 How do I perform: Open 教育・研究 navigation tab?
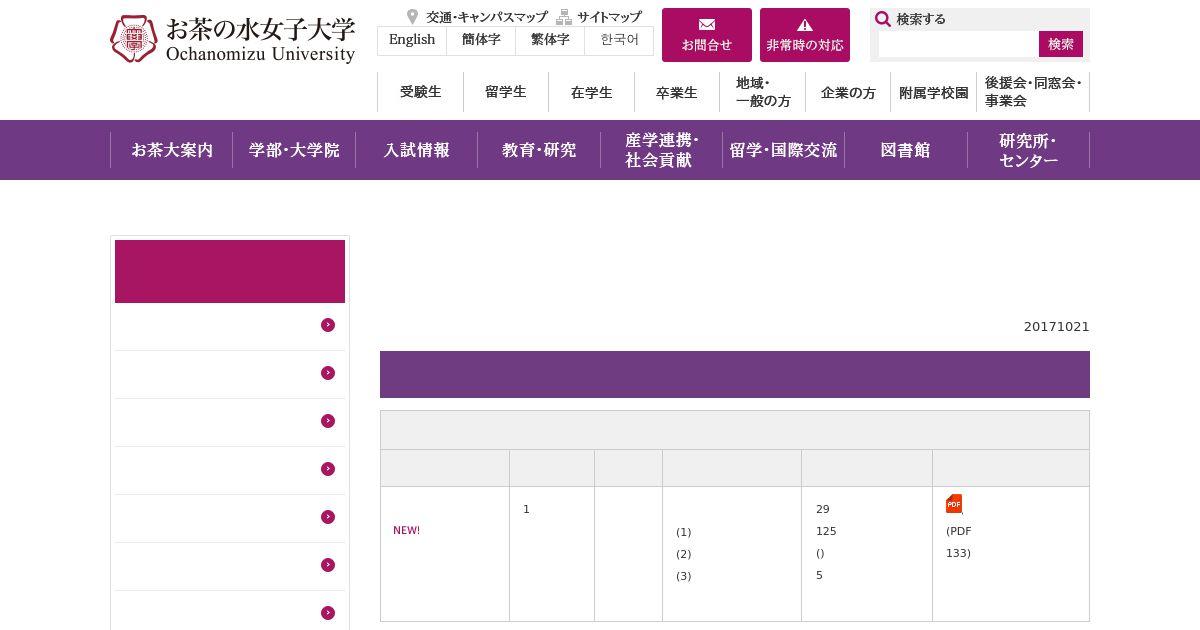click(539, 150)
